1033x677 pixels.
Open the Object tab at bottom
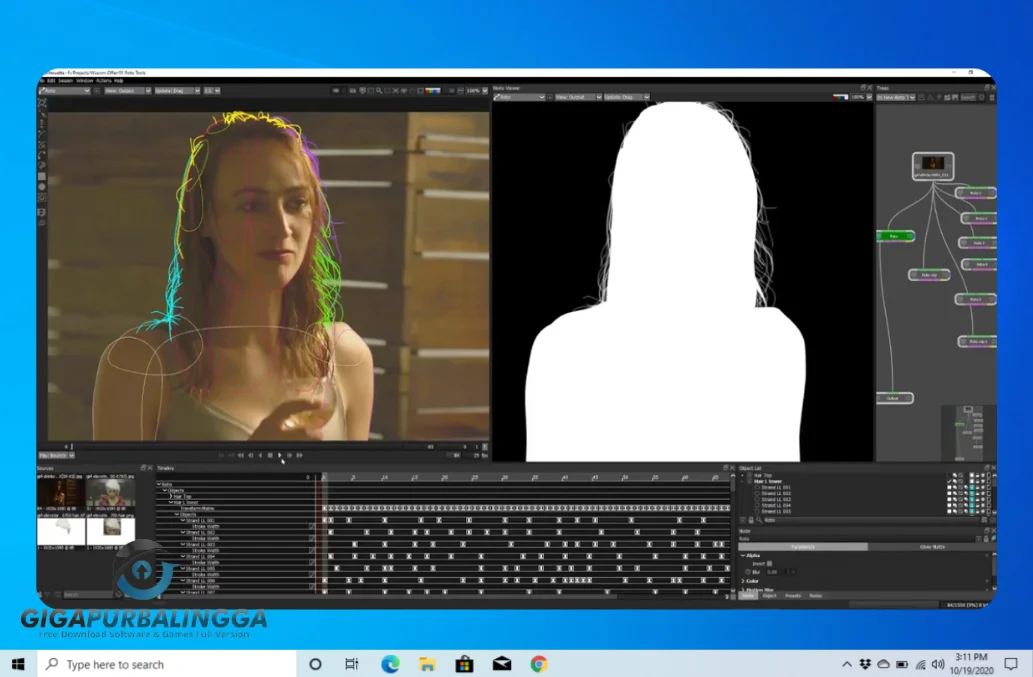pos(769,596)
